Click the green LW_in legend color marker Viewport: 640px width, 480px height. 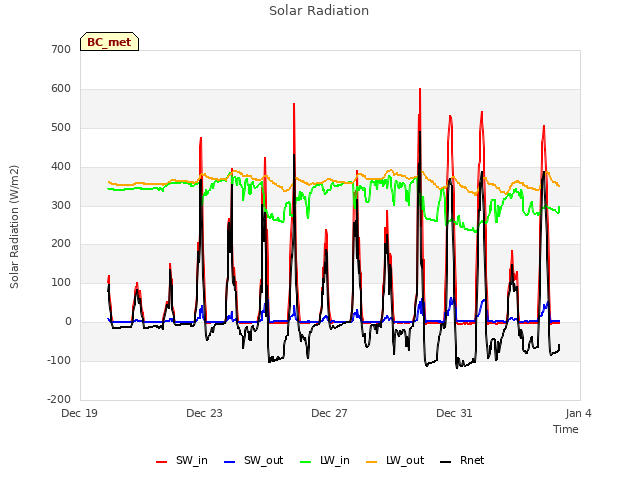tap(306, 462)
